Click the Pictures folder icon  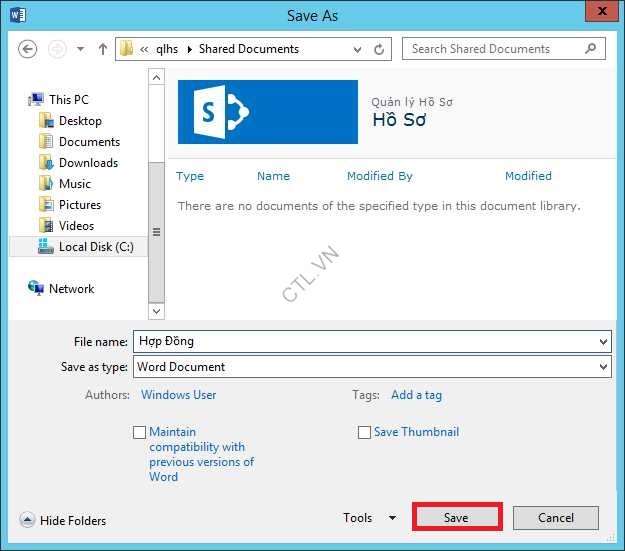point(46,205)
